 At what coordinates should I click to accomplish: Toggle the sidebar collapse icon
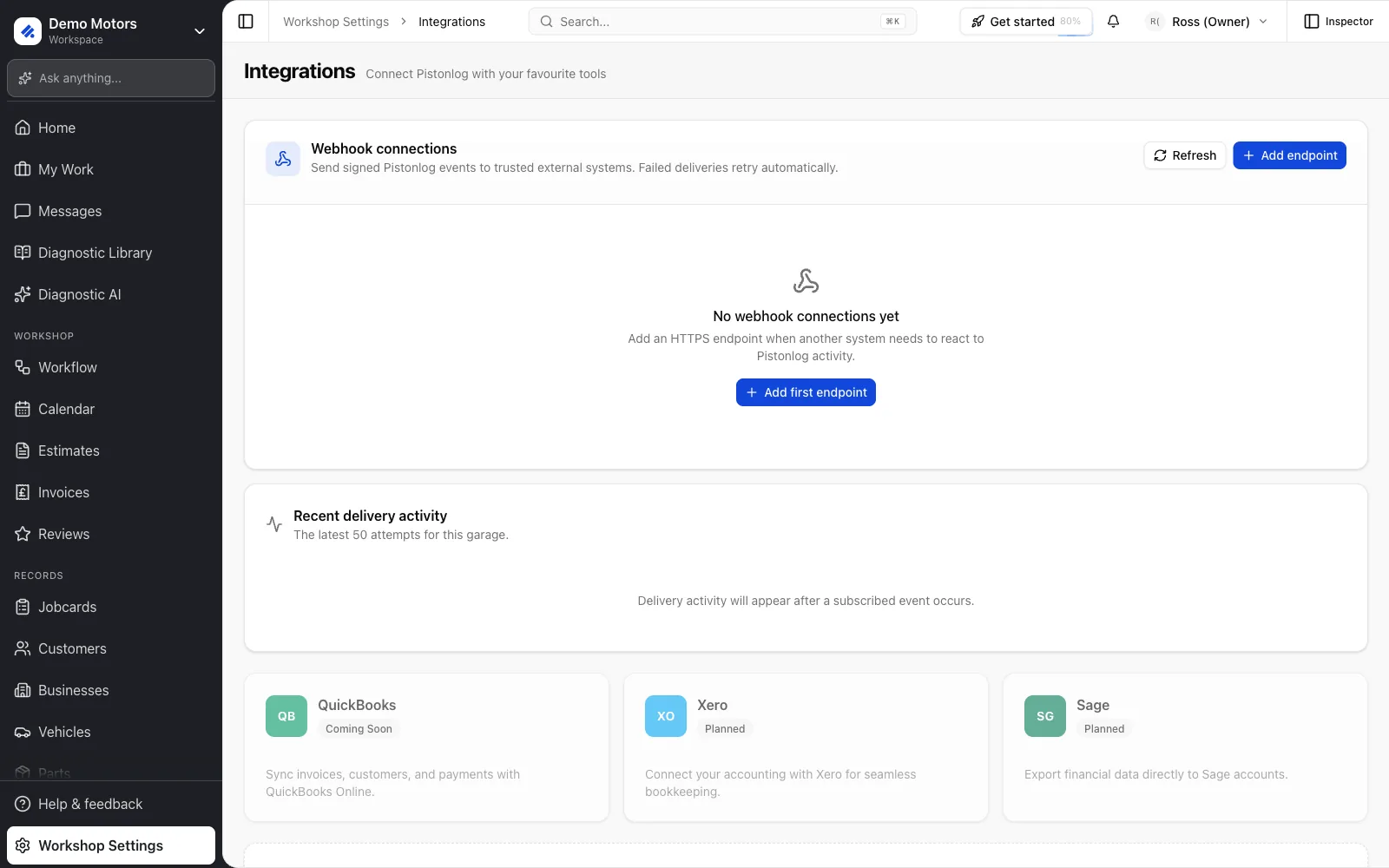[x=246, y=21]
